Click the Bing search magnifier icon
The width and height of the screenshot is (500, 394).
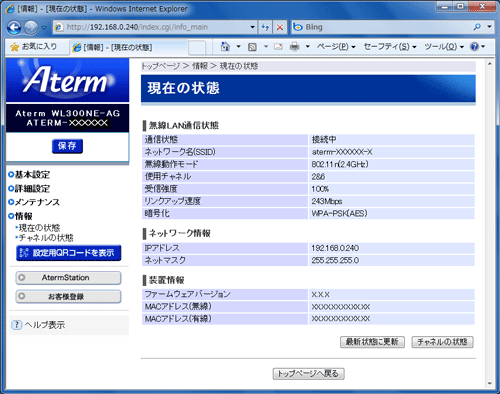[x=477, y=27]
